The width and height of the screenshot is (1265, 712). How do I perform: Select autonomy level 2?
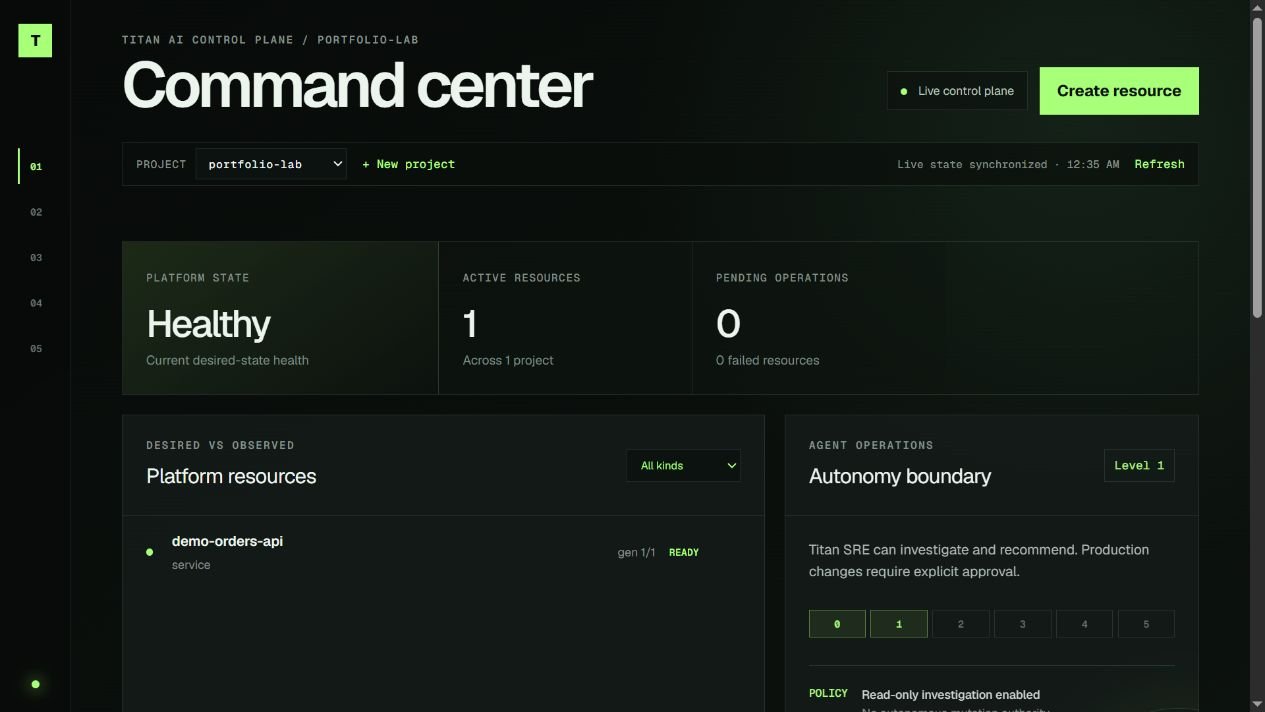pos(961,624)
